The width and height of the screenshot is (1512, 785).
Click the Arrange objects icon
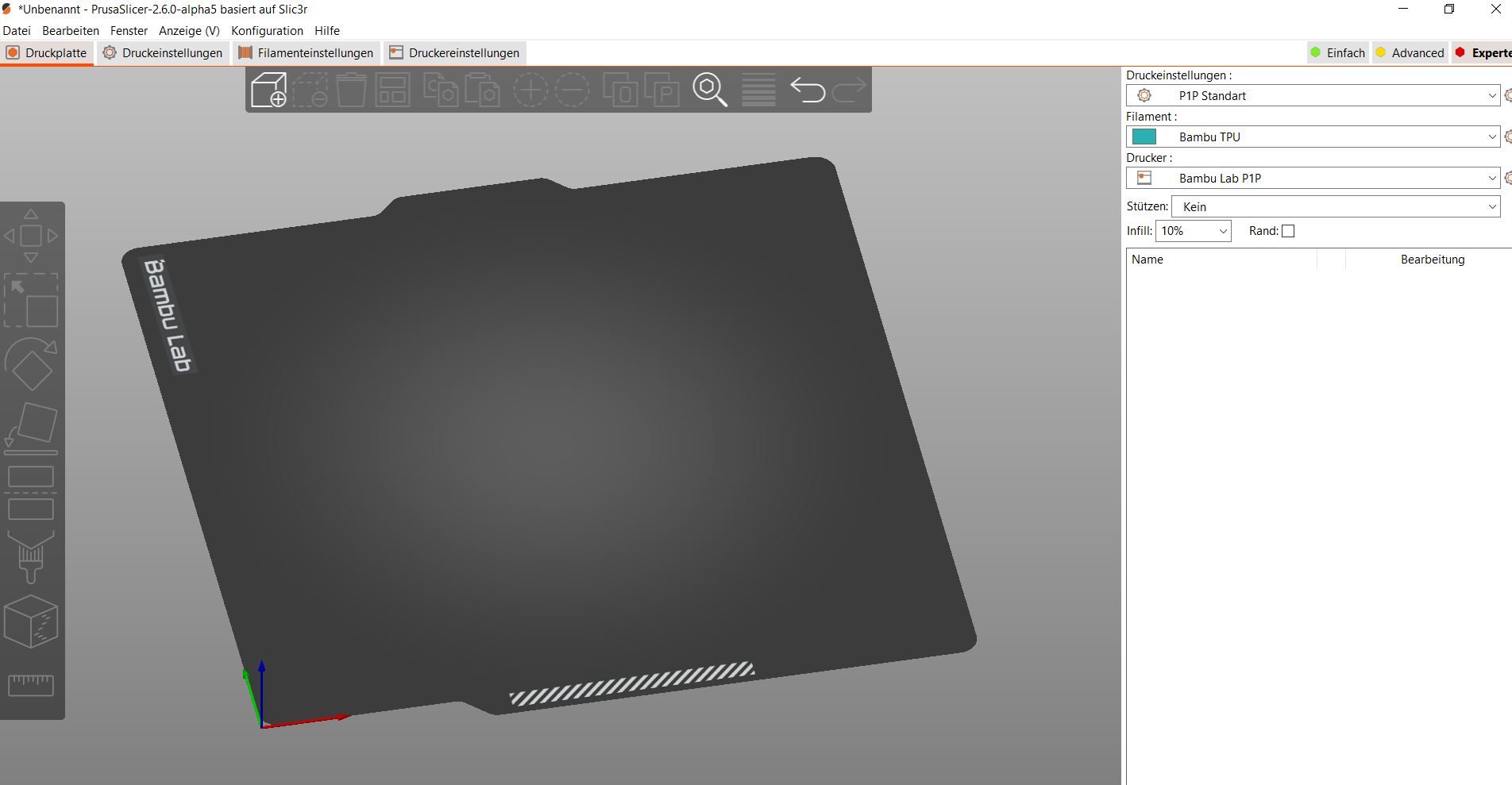point(392,90)
